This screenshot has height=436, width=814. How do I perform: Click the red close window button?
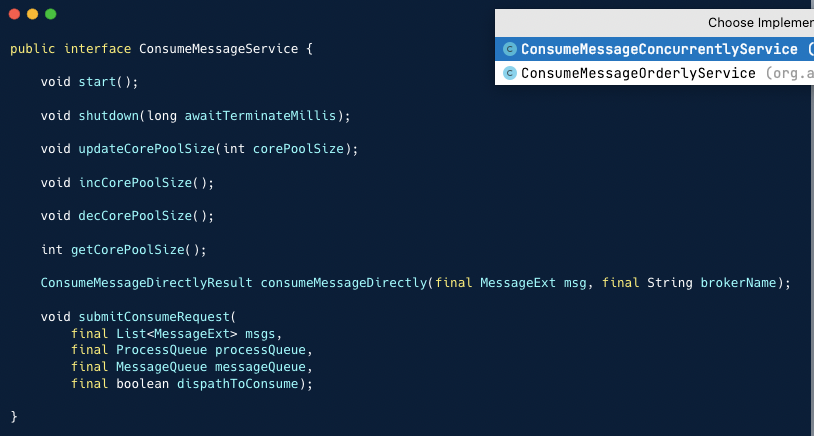click(15, 14)
